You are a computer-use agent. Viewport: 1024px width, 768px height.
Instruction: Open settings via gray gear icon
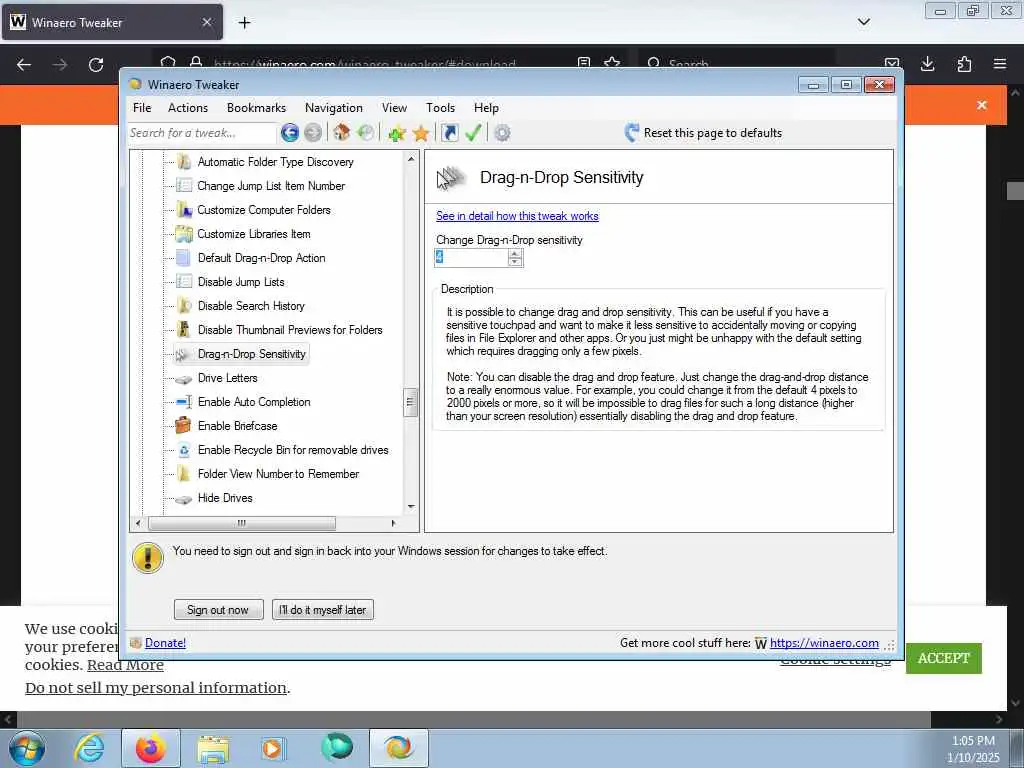[x=502, y=133]
